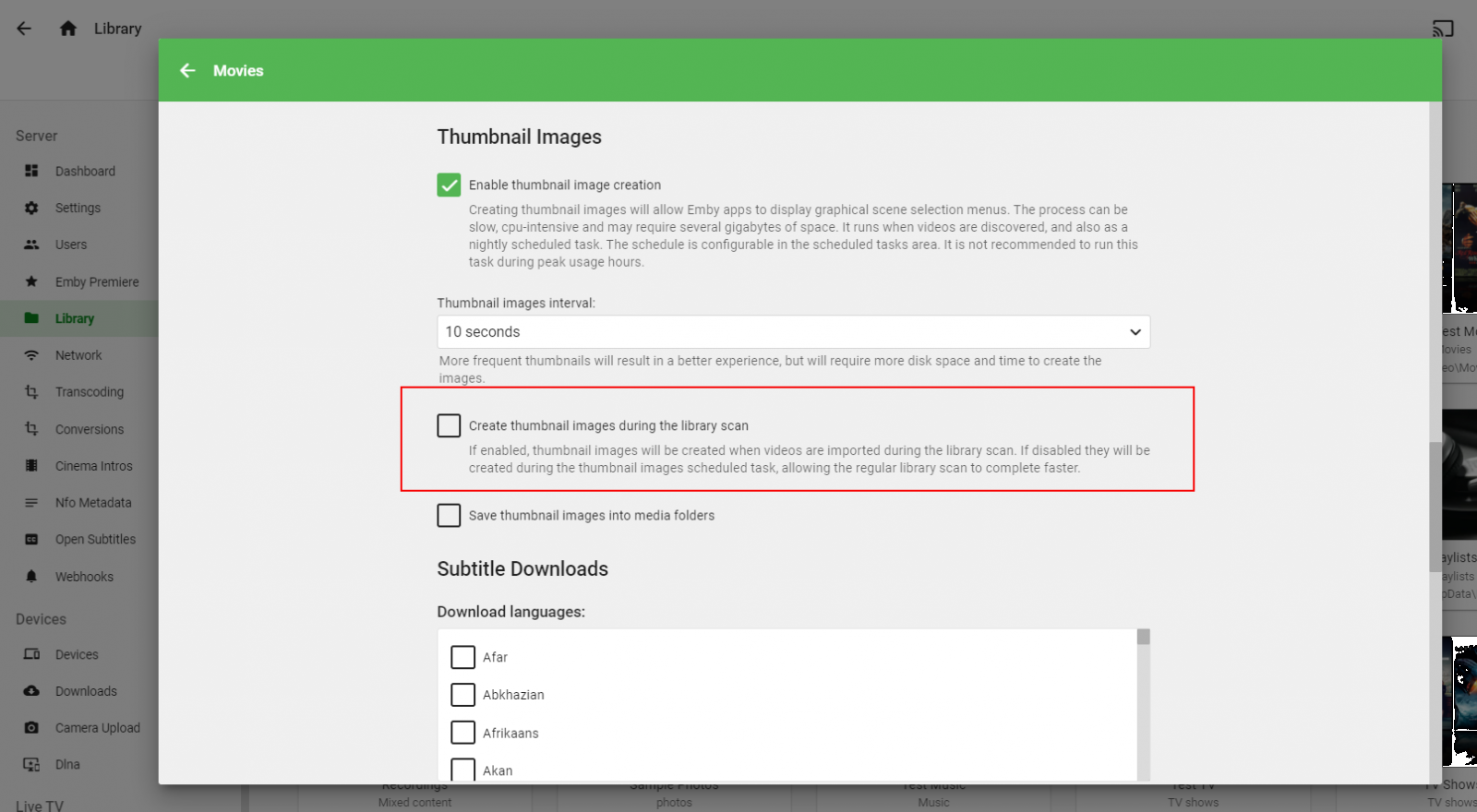Click the Camera Upload camera icon
The image size is (1477, 812).
[x=31, y=728]
